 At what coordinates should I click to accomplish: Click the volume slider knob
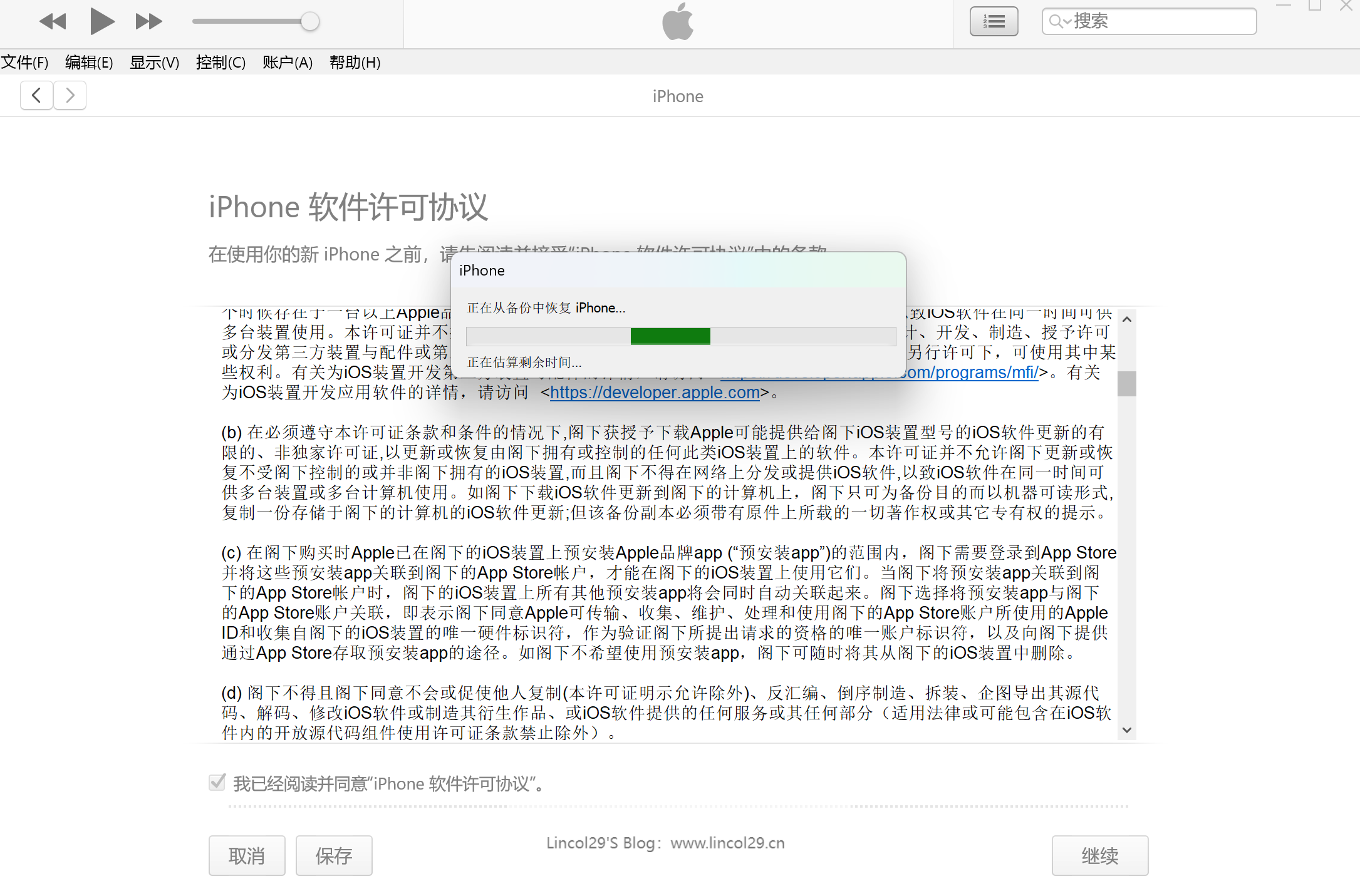pos(309,22)
